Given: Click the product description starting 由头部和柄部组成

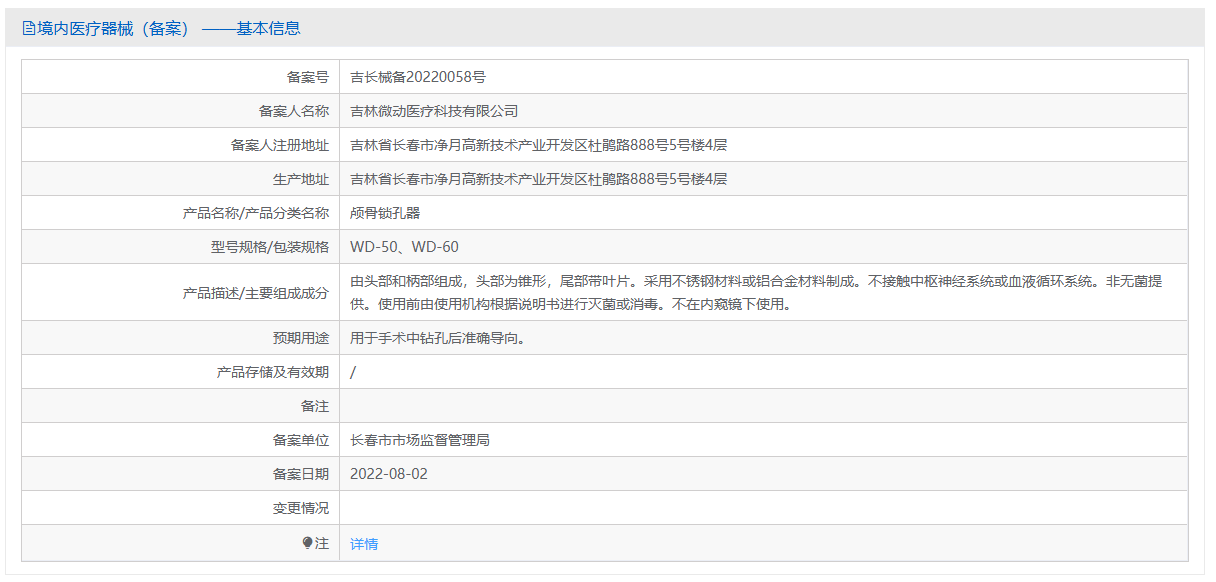Looking at the screenshot, I should pyautogui.click(x=756, y=293).
